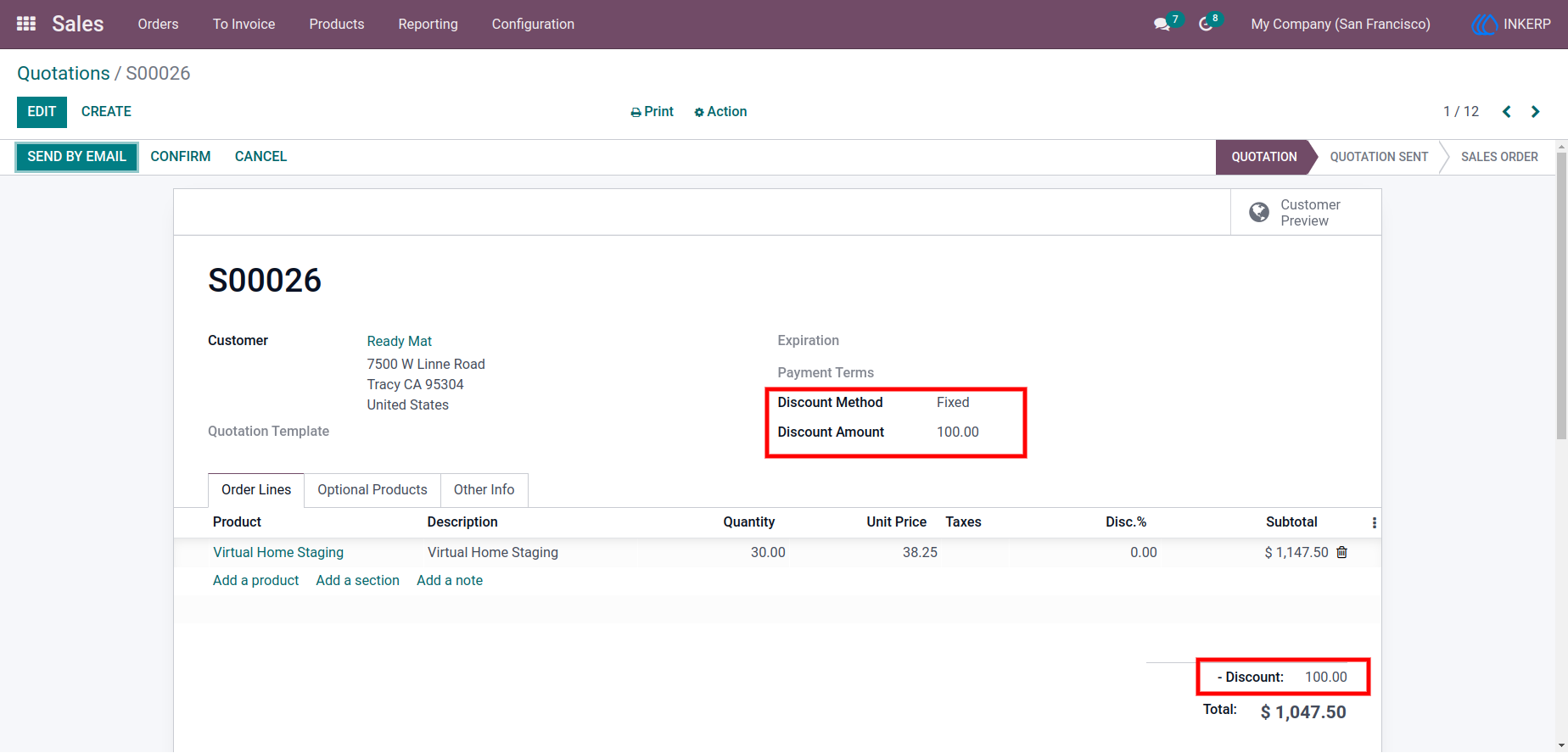Open the Reporting menu

(428, 24)
